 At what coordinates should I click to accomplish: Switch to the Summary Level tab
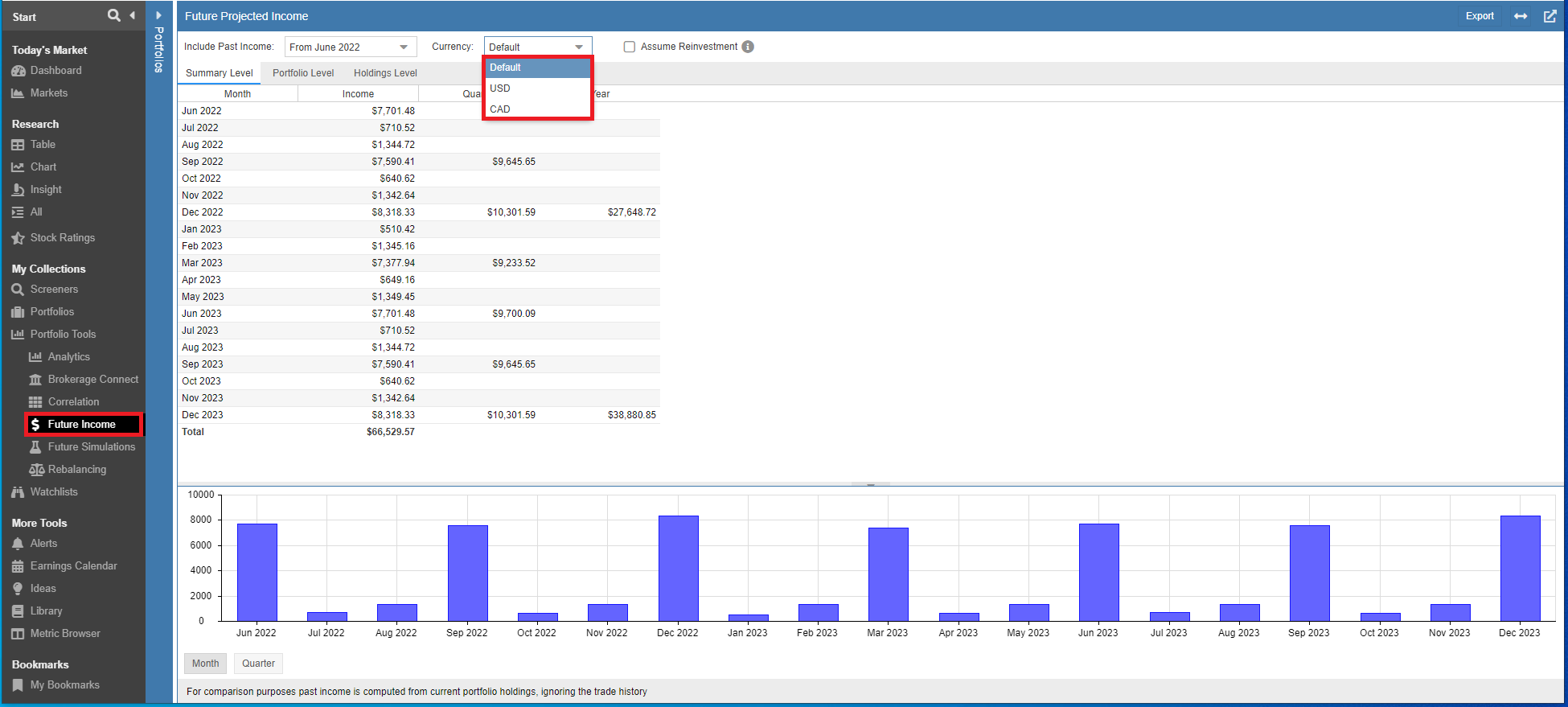click(219, 73)
